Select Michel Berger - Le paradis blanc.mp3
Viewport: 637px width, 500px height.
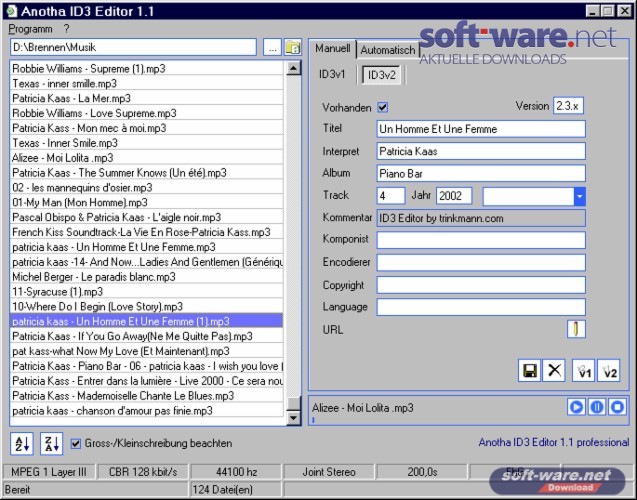click(147, 277)
